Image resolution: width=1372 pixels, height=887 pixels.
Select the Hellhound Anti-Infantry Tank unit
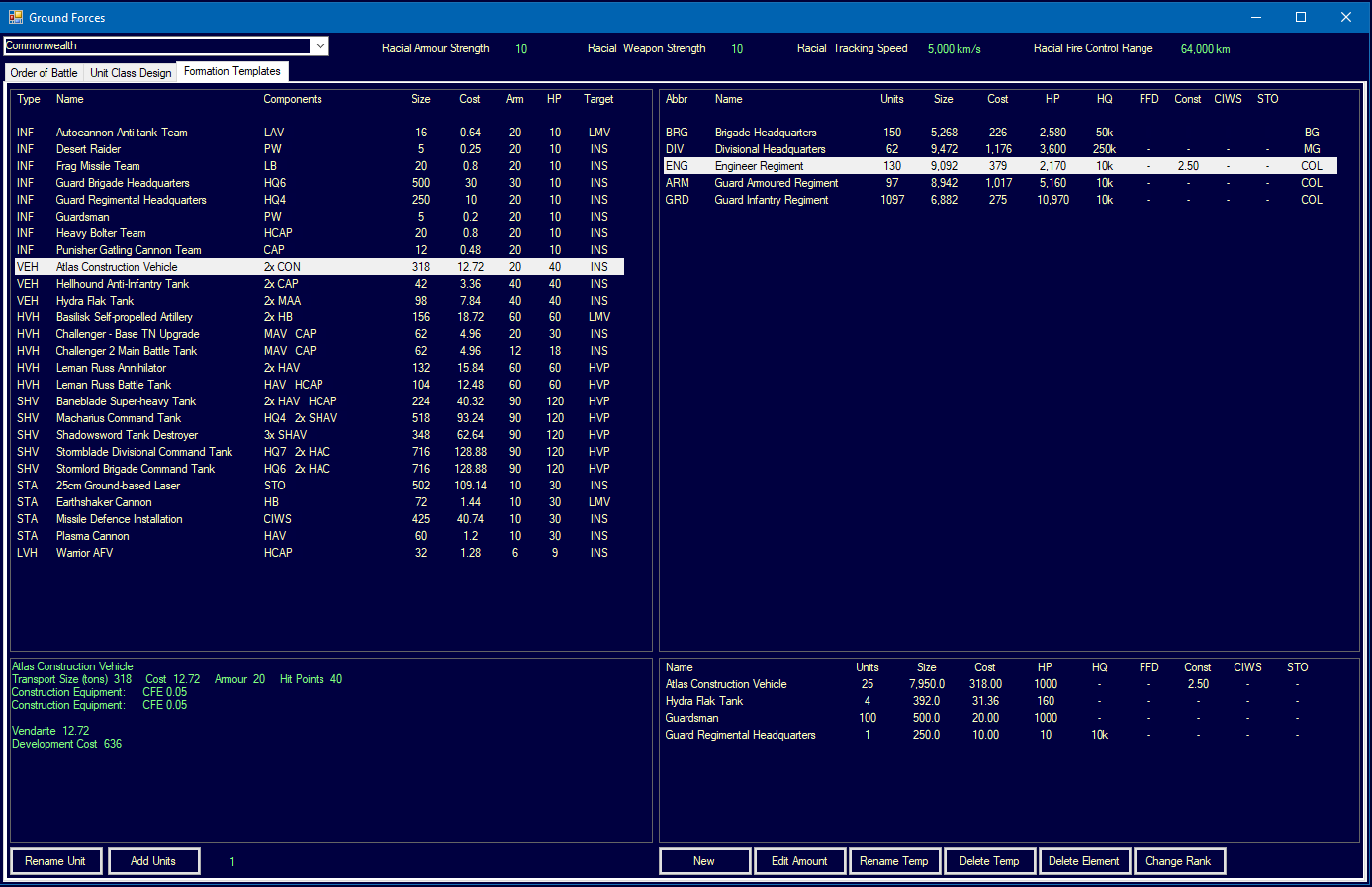pyautogui.click(x=320, y=284)
